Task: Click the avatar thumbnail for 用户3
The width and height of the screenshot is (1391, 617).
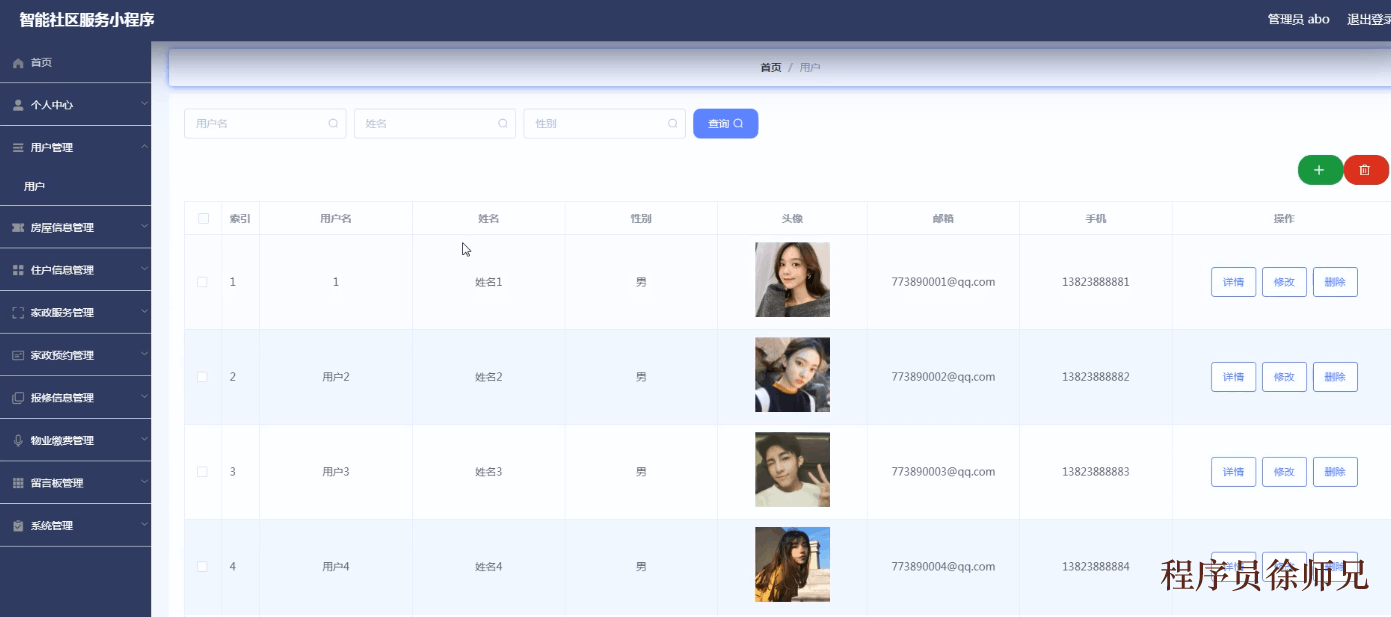Action: (792, 470)
